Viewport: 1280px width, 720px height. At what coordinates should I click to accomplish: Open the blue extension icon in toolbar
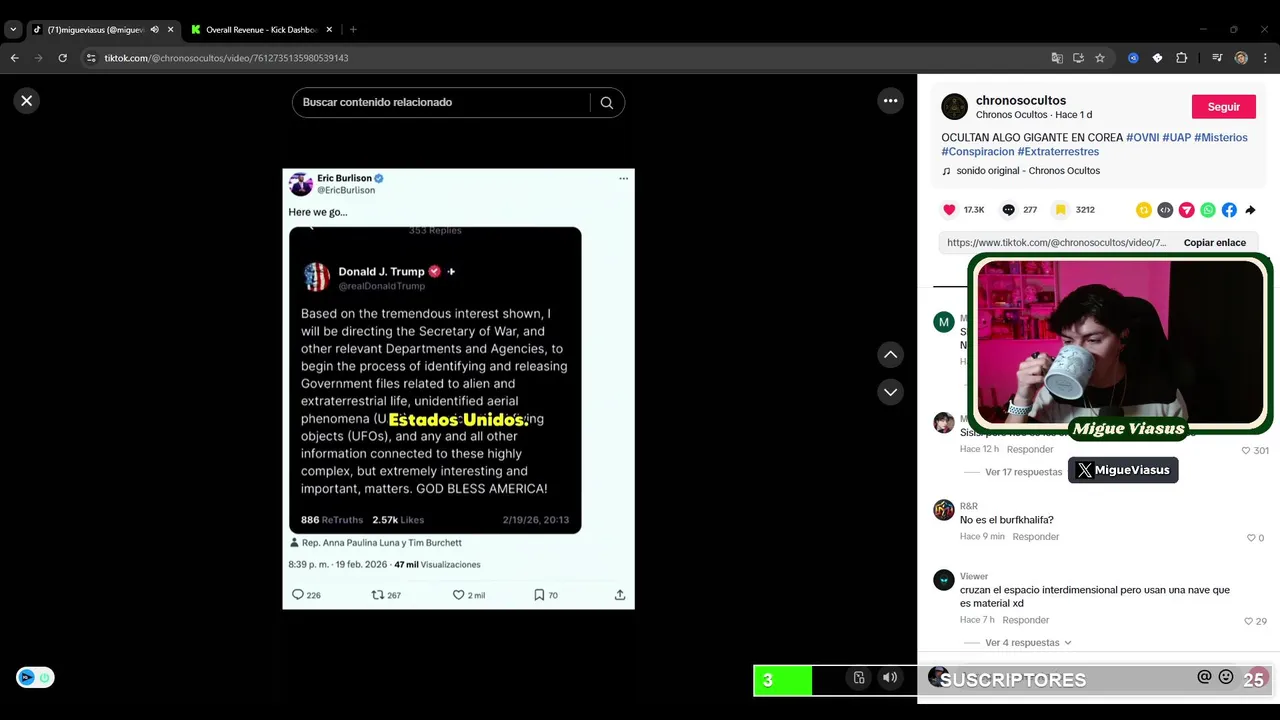tap(1133, 58)
